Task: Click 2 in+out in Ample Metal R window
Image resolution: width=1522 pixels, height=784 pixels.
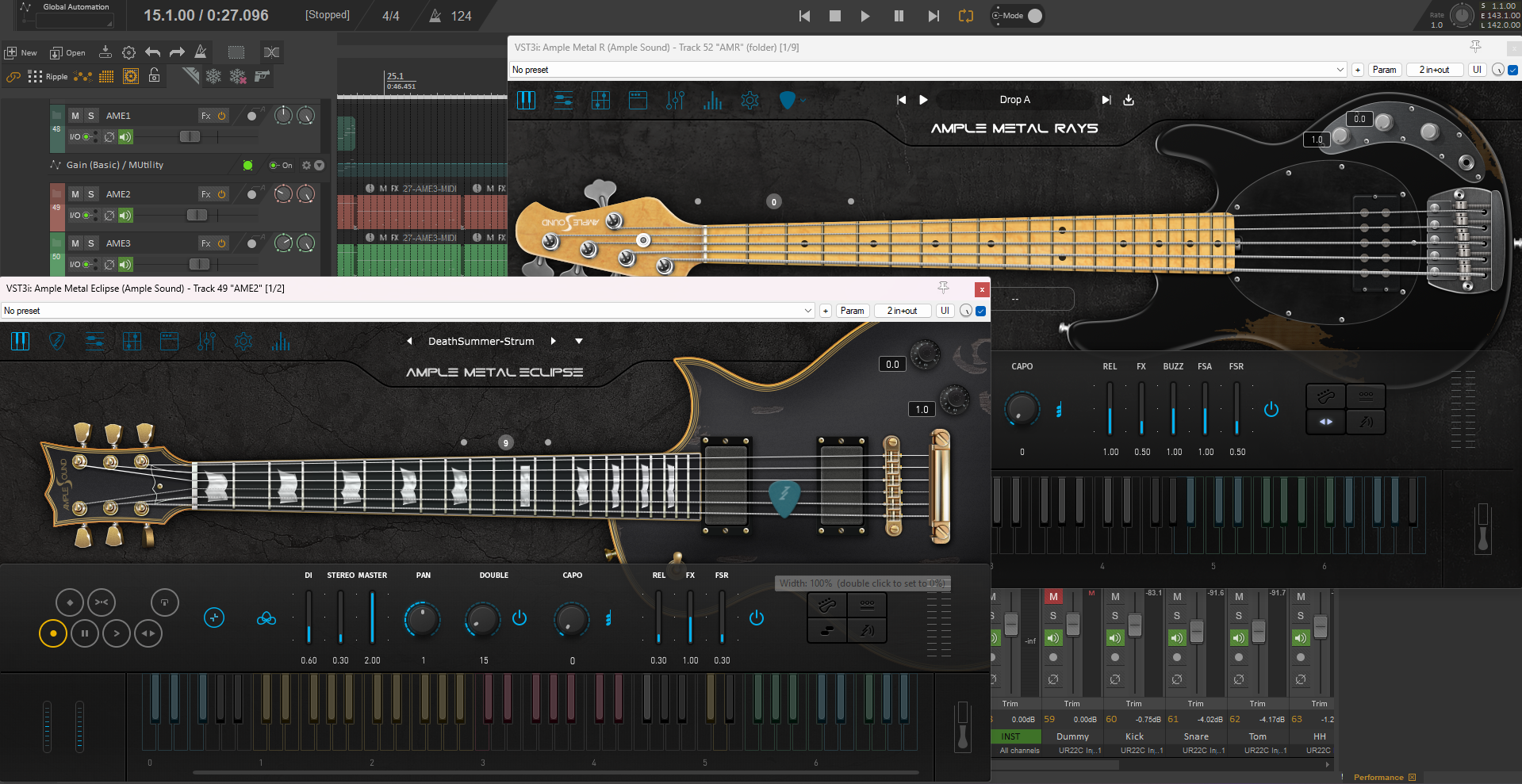Action: point(1434,70)
